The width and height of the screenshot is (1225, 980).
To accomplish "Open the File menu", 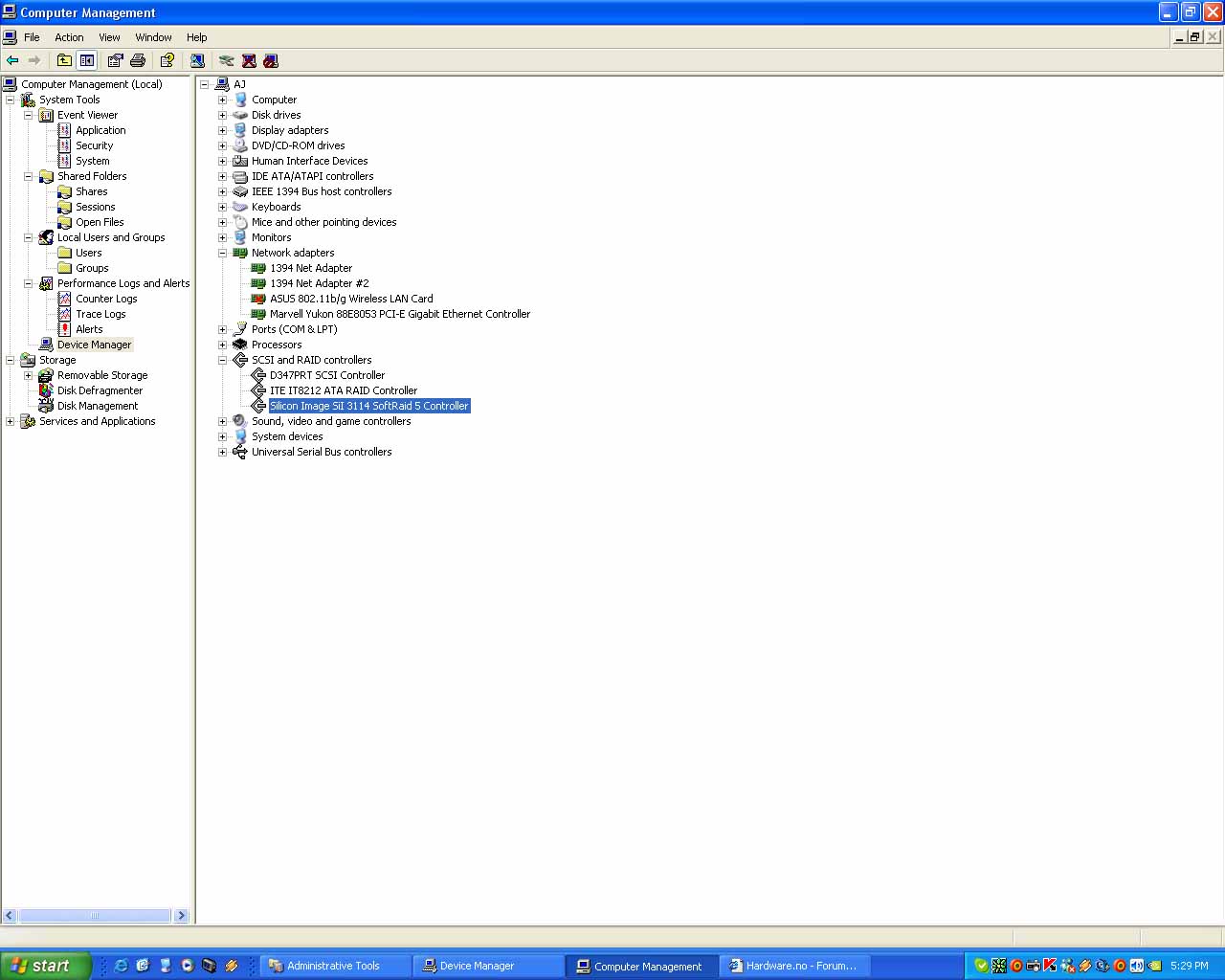I will pos(32,37).
